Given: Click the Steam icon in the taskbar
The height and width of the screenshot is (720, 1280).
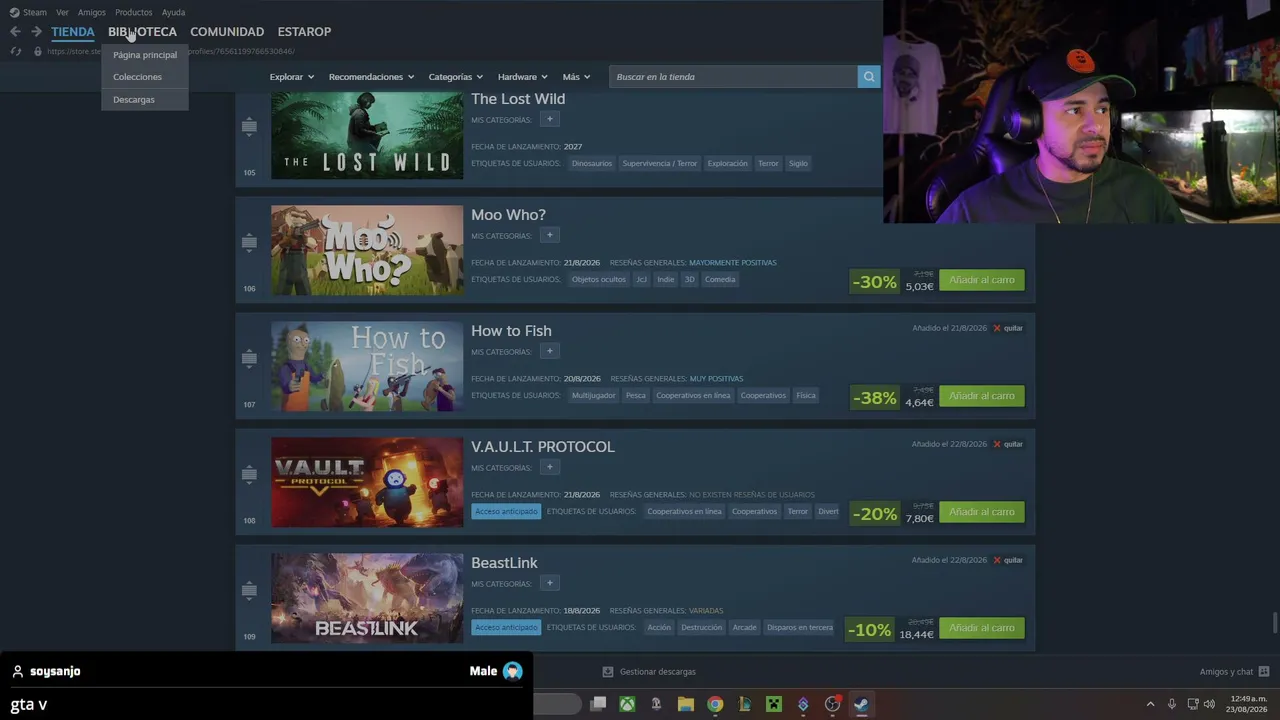Looking at the screenshot, I should point(861,704).
